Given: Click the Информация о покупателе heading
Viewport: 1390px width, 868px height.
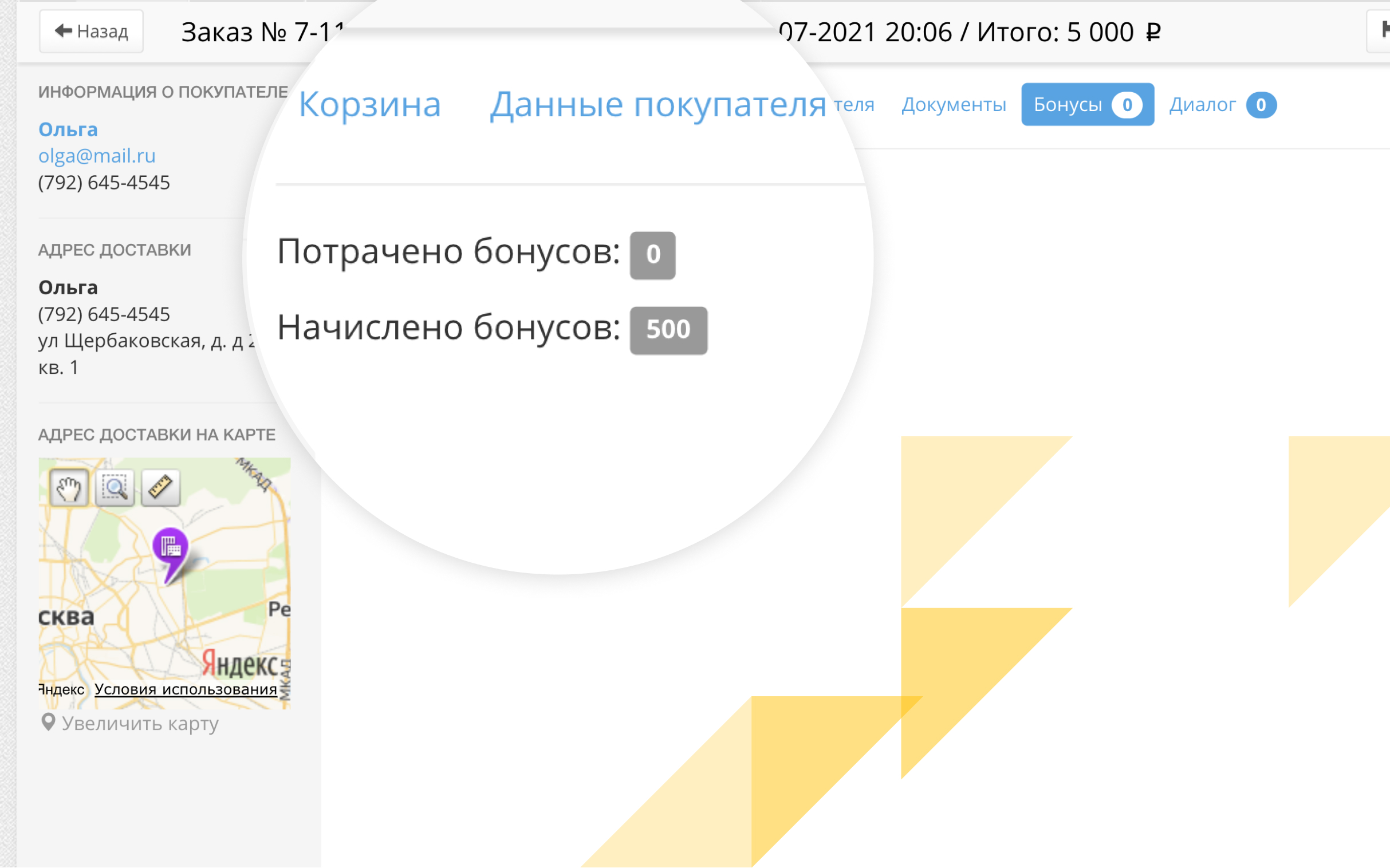Looking at the screenshot, I should [x=163, y=92].
